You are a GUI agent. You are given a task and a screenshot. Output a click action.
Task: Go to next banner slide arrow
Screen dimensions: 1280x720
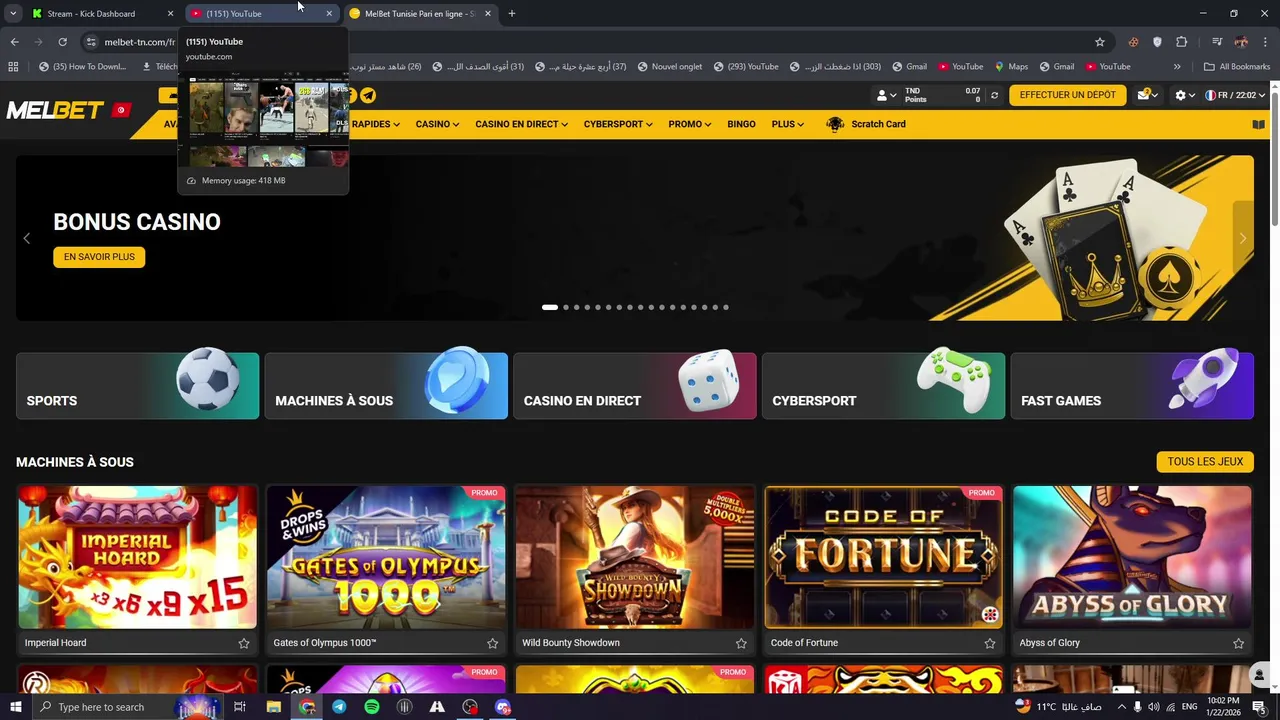[1243, 238]
